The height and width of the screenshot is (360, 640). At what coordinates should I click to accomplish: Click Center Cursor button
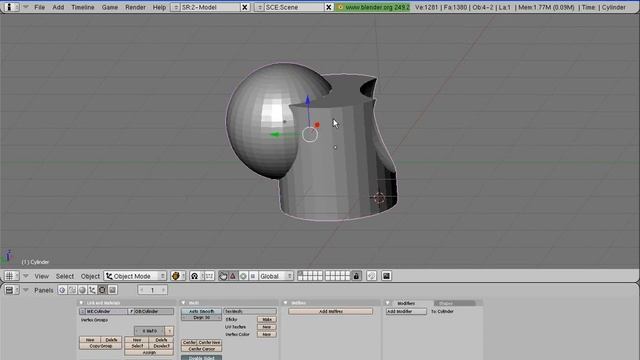click(201, 349)
